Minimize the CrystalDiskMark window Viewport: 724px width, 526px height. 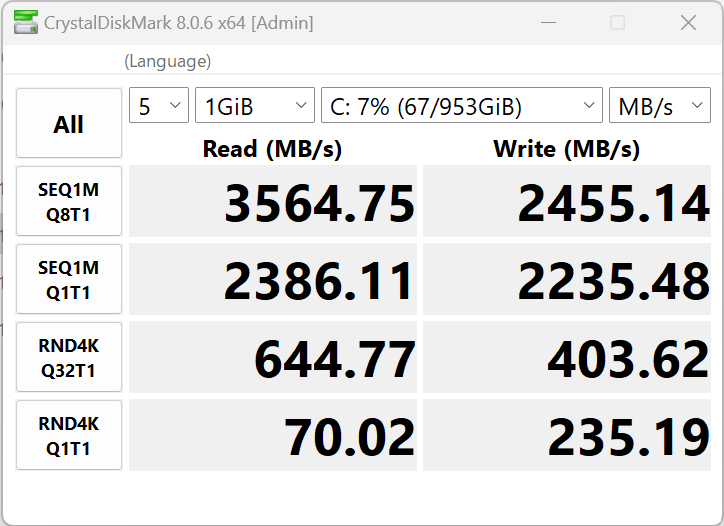click(548, 23)
